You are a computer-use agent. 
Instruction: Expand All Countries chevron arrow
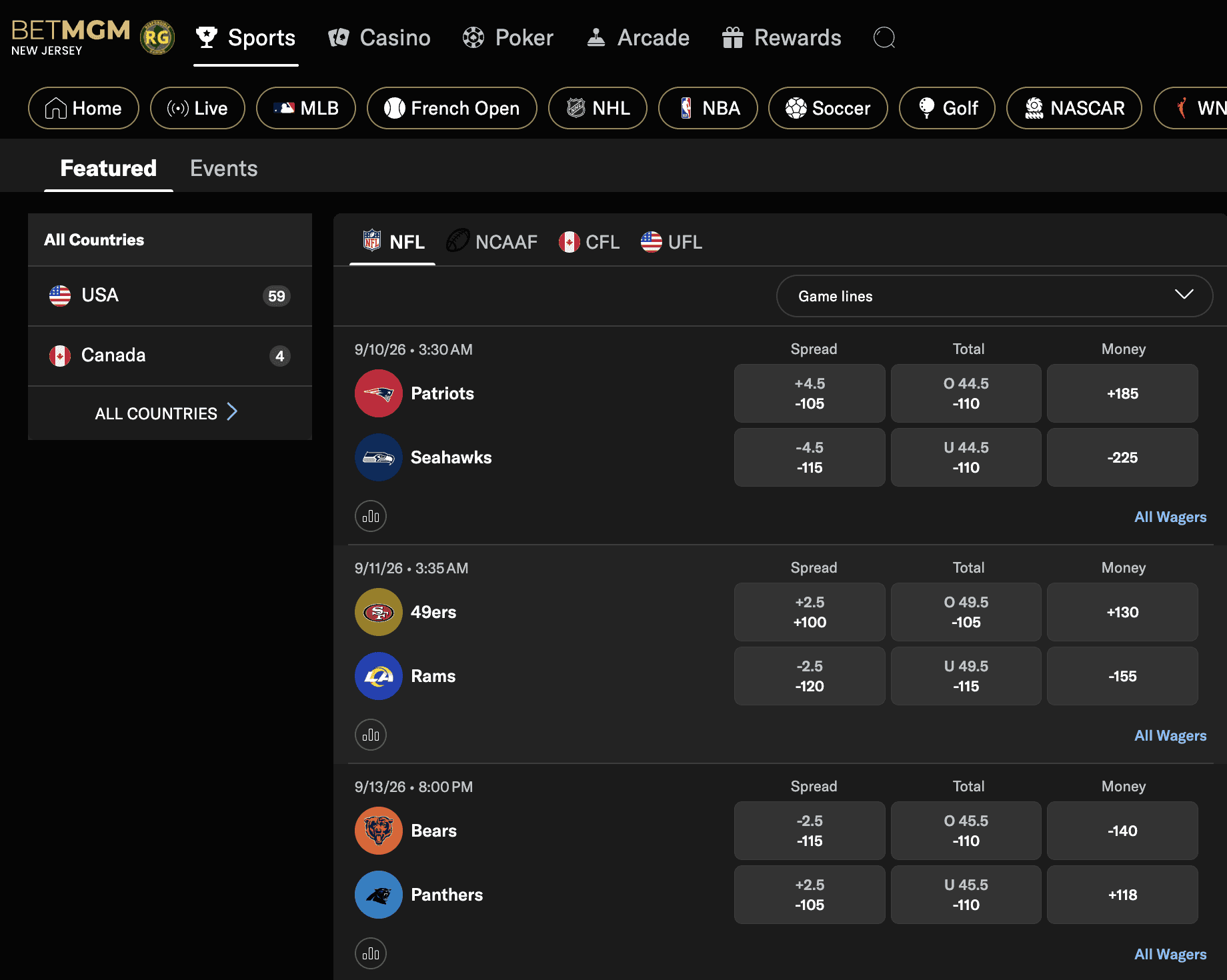pyautogui.click(x=232, y=412)
